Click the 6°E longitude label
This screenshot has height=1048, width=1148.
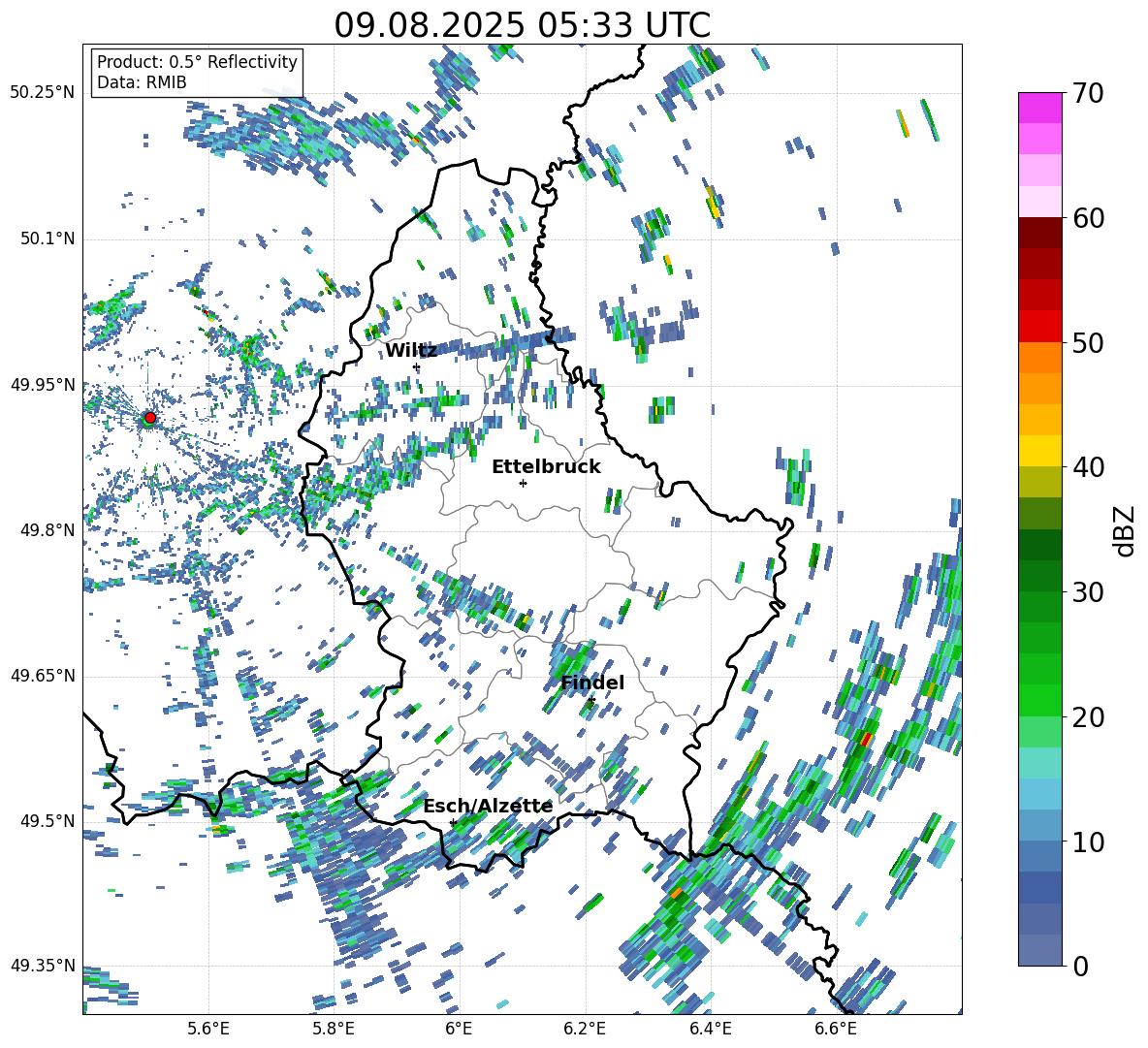click(459, 1030)
